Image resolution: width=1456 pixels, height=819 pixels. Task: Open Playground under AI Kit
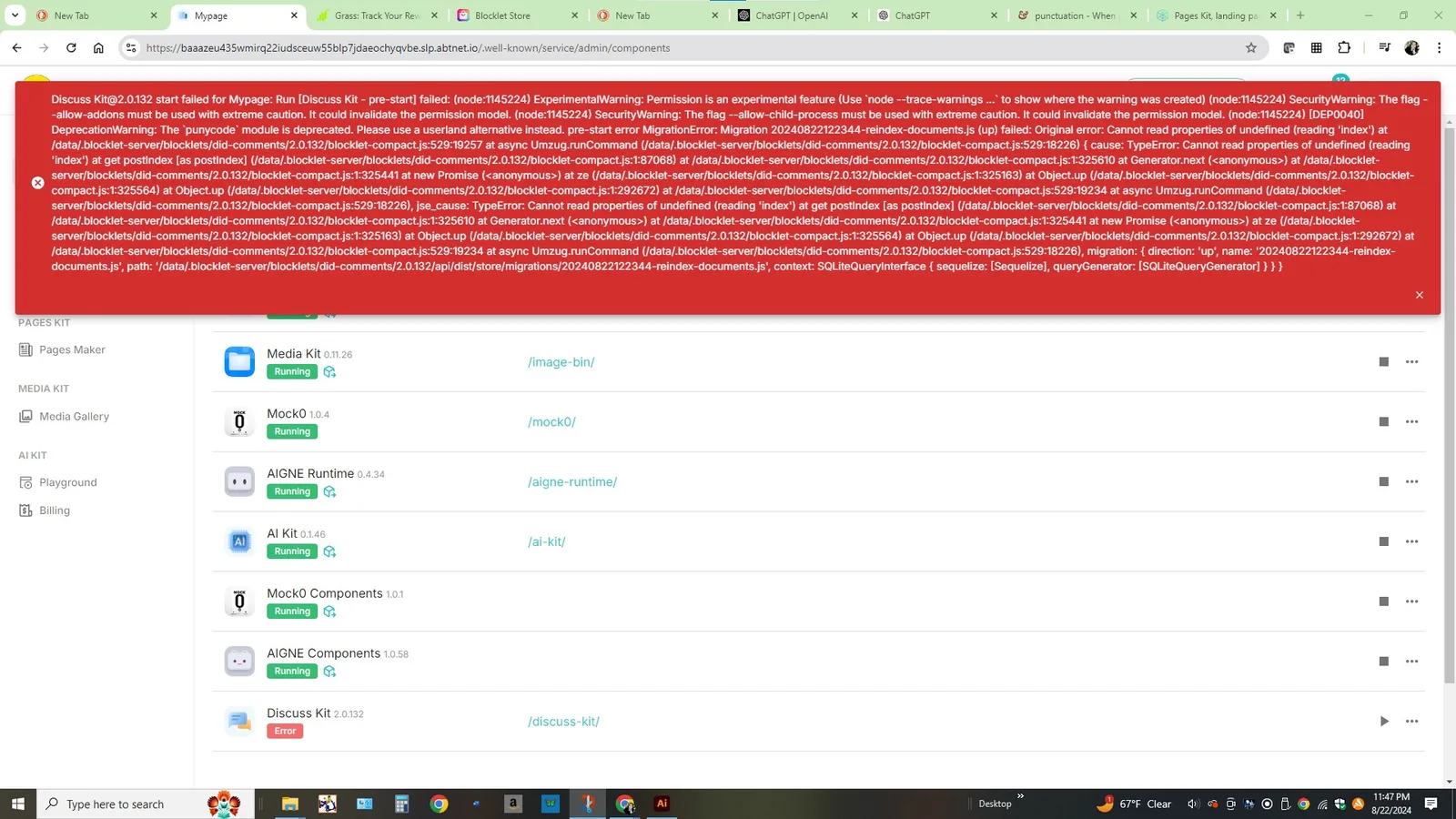[67, 483]
